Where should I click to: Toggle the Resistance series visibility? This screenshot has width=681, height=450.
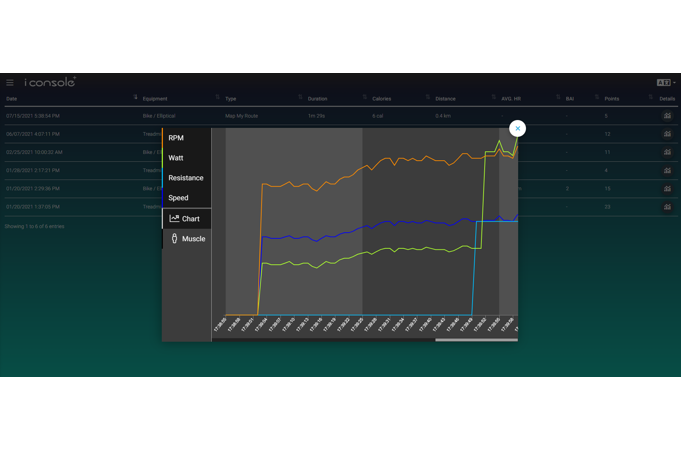(x=186, y=178)
